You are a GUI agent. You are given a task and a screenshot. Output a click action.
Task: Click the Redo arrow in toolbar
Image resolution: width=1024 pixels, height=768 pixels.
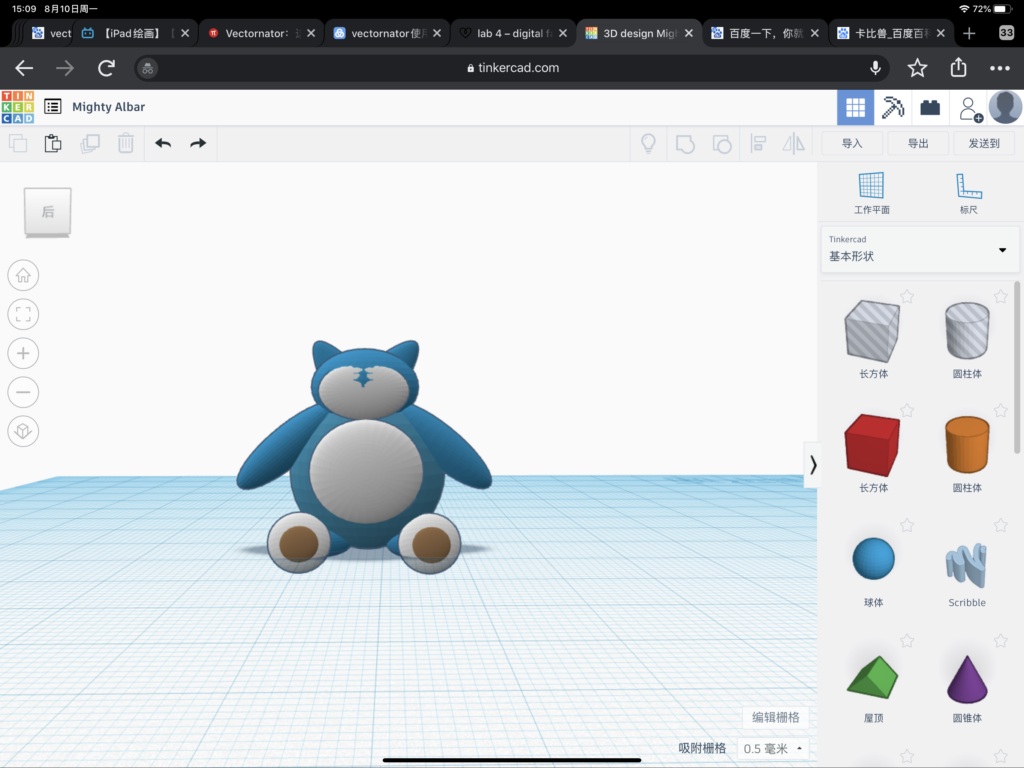point(198,144)
